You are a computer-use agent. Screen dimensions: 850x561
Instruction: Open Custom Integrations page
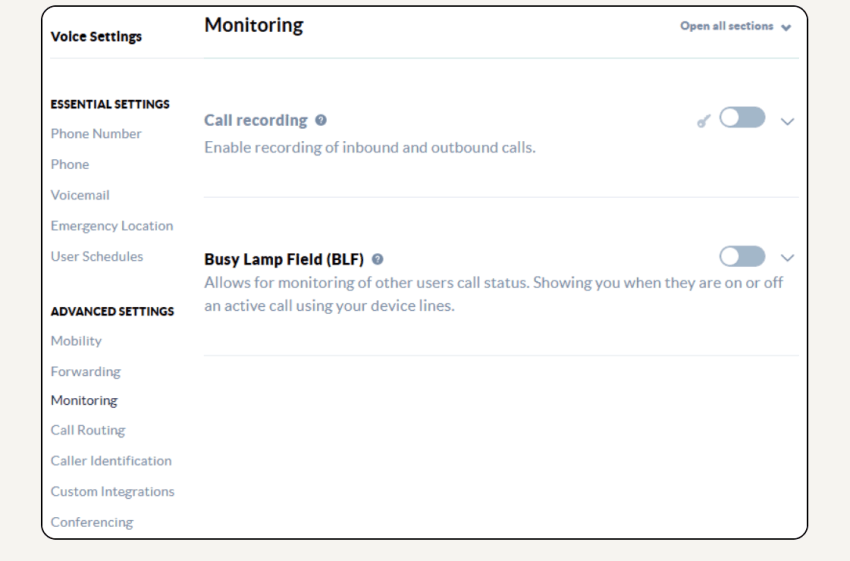pos(113,492)
